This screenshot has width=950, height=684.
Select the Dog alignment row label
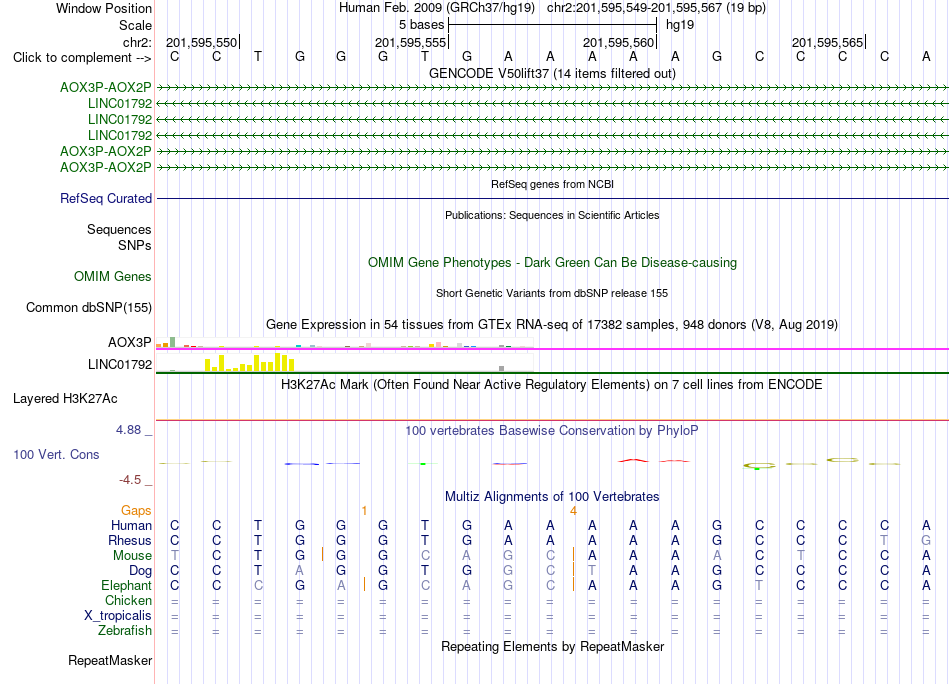pos(140,571)
